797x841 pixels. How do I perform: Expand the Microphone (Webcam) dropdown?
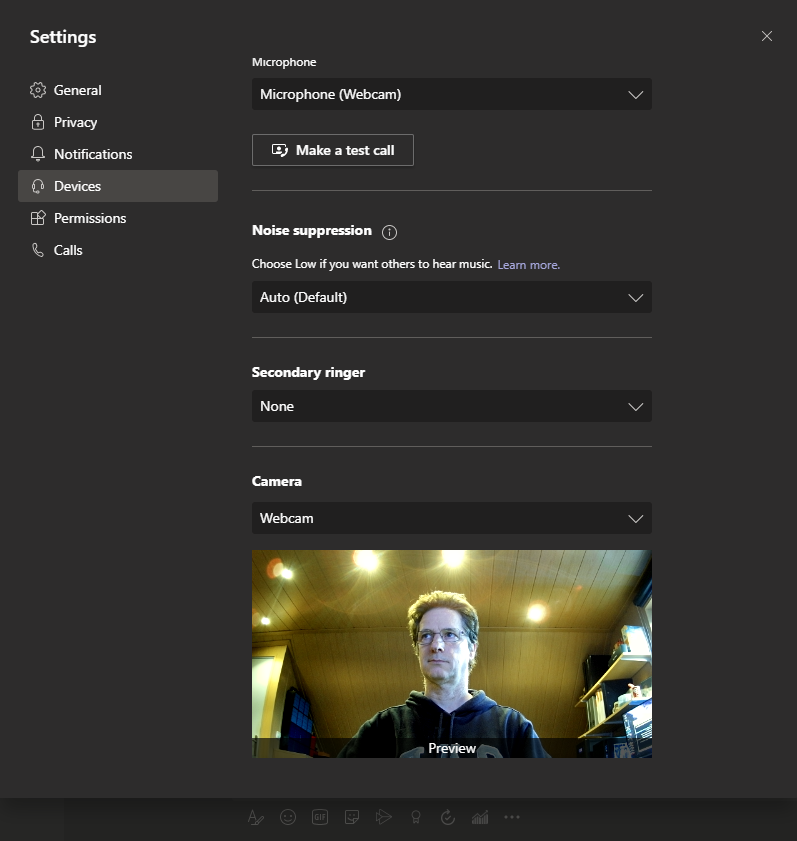451,94
